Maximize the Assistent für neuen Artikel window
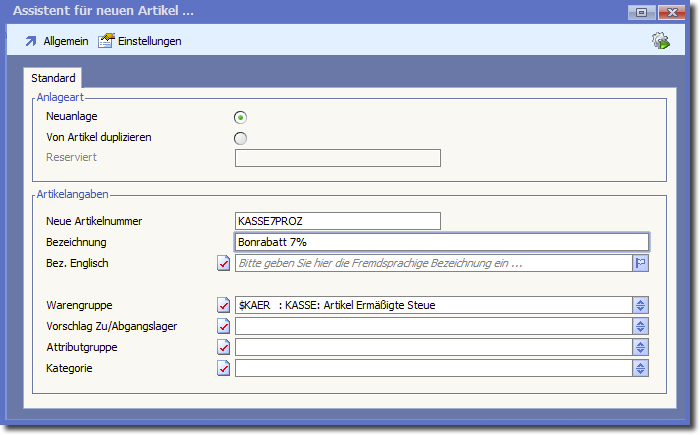 tap(640, 12)
